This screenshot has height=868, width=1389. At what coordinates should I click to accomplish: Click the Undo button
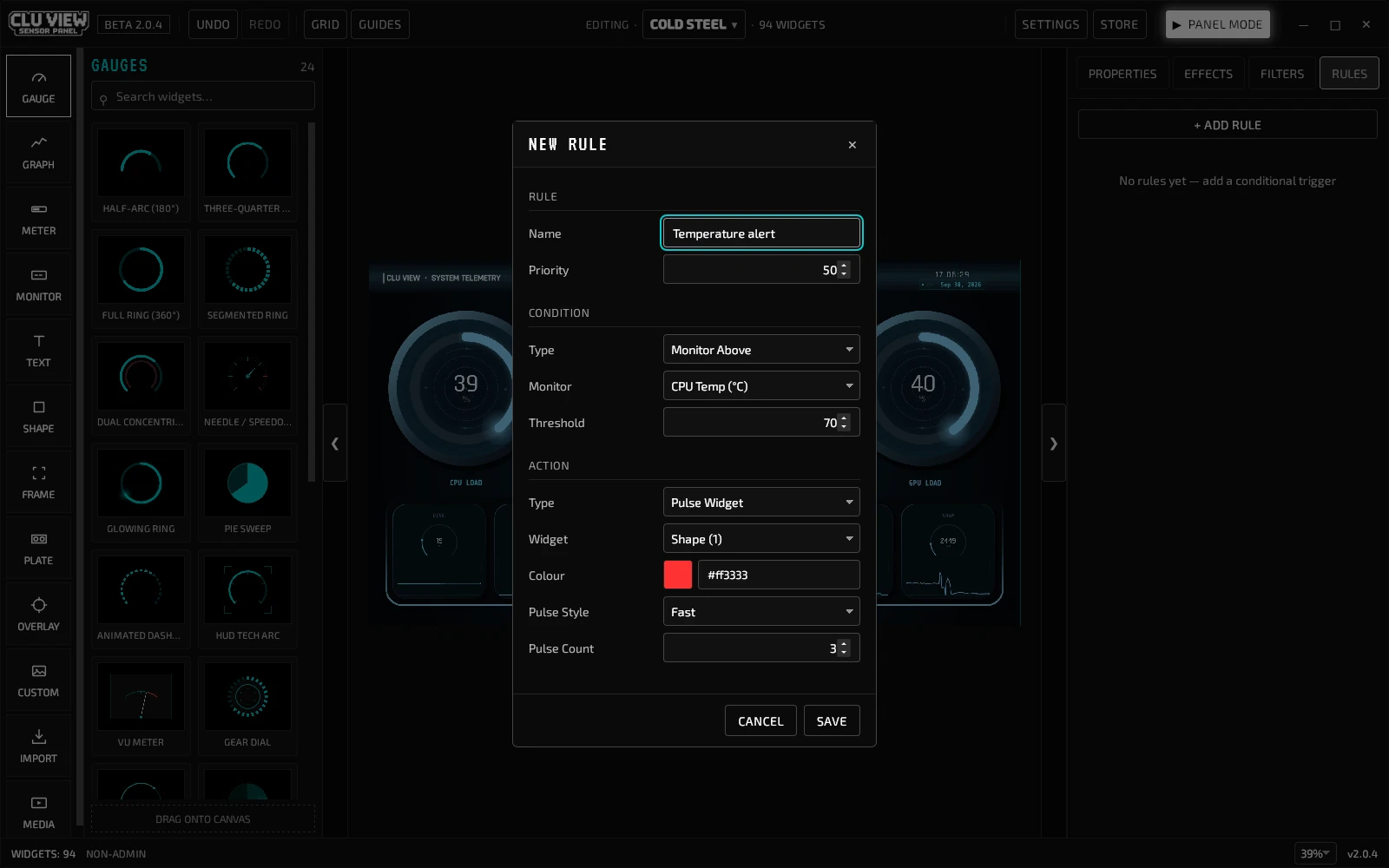click(213, 24)
